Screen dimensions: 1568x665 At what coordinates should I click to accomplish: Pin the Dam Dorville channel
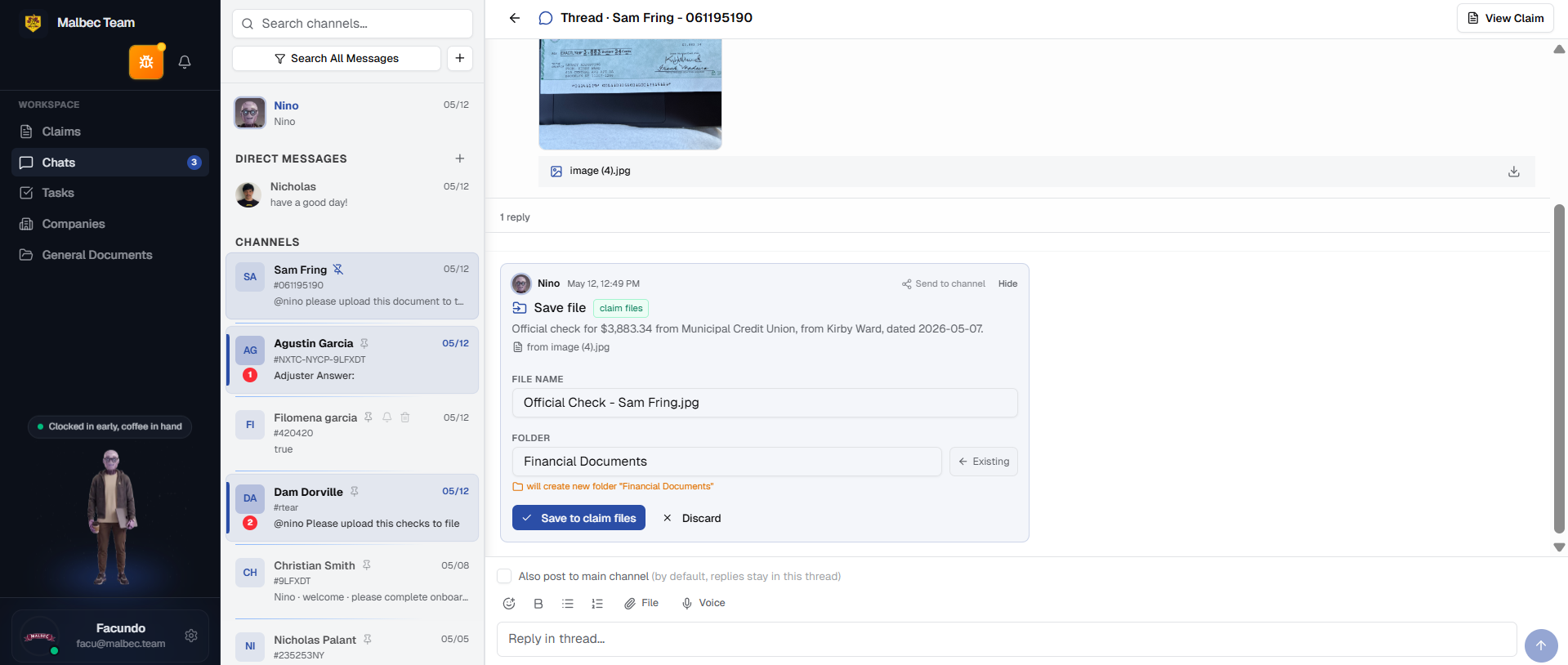tap(355, 492)
